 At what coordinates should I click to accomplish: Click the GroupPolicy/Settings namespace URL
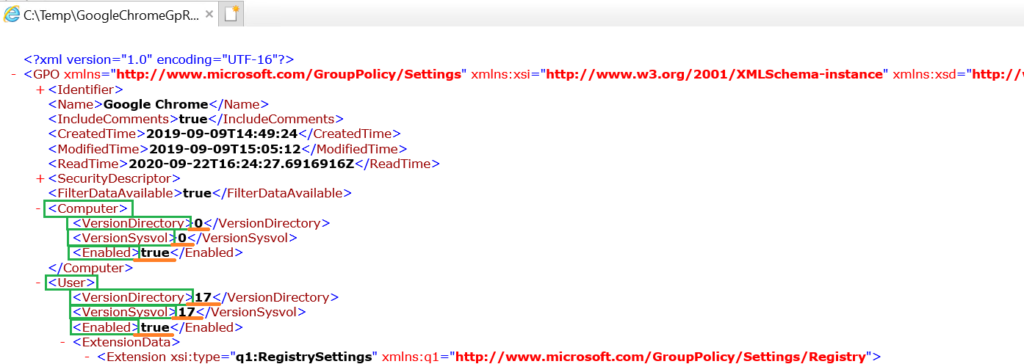pyautogui.click(x=290, y=74)
